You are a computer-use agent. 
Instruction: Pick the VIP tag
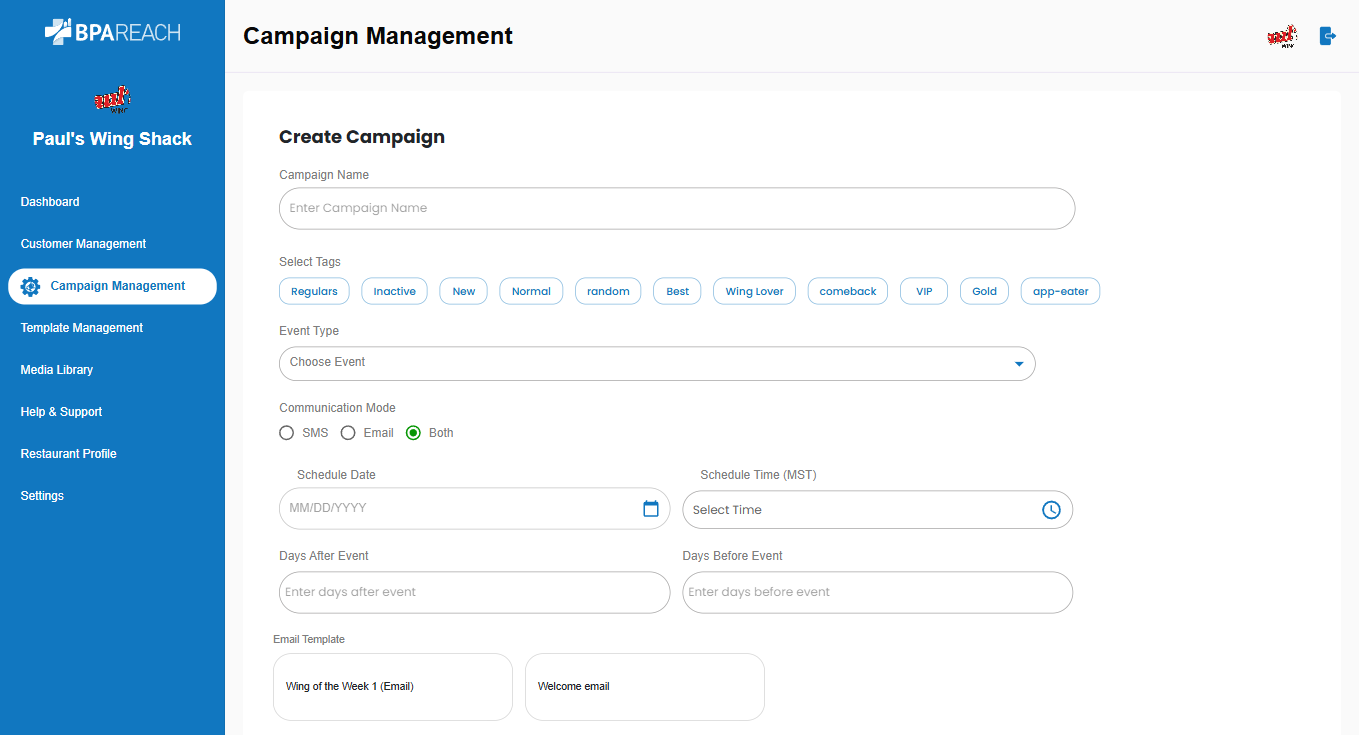point(923,291)
